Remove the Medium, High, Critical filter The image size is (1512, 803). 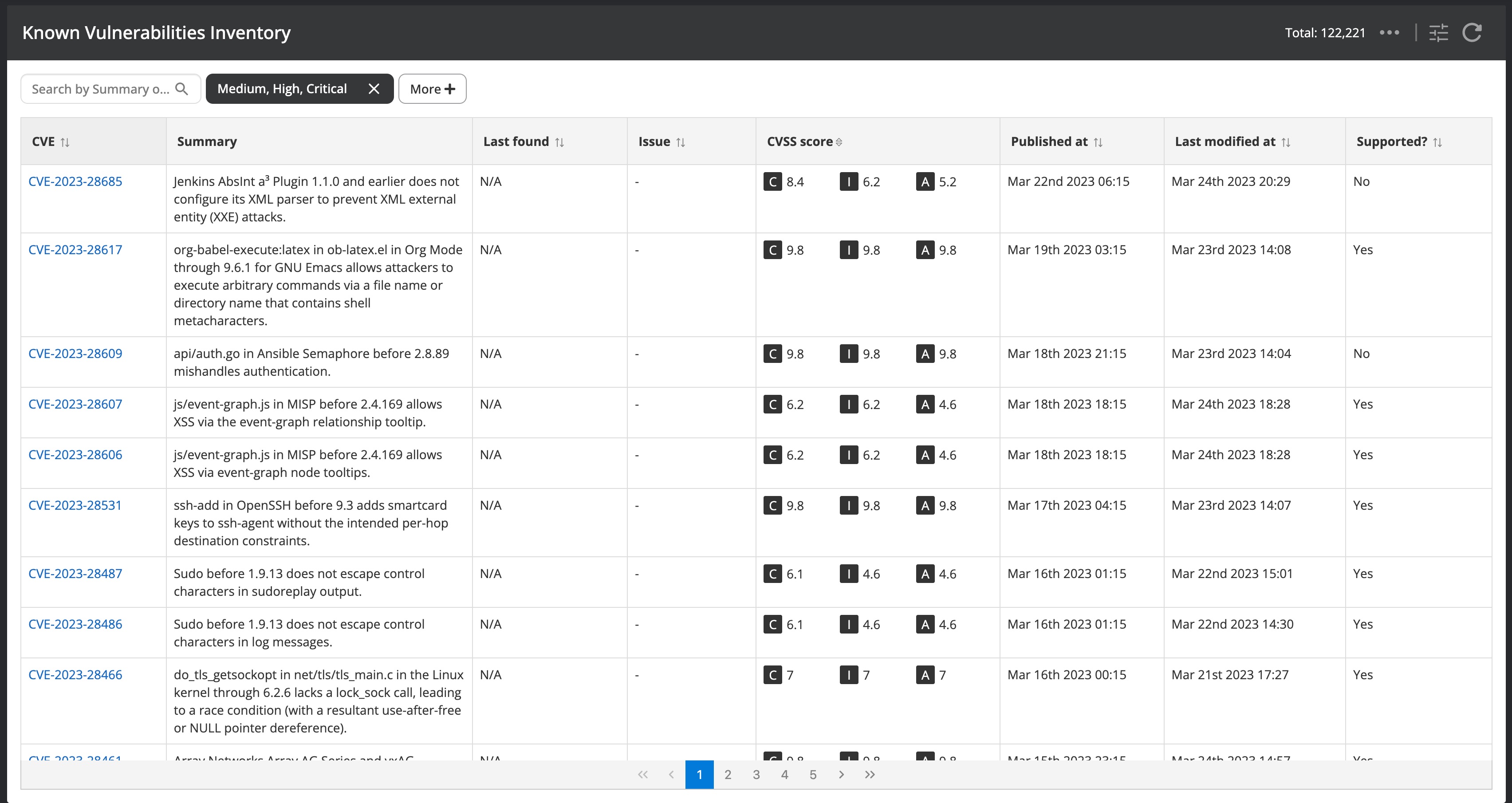(x=374, y=89)
